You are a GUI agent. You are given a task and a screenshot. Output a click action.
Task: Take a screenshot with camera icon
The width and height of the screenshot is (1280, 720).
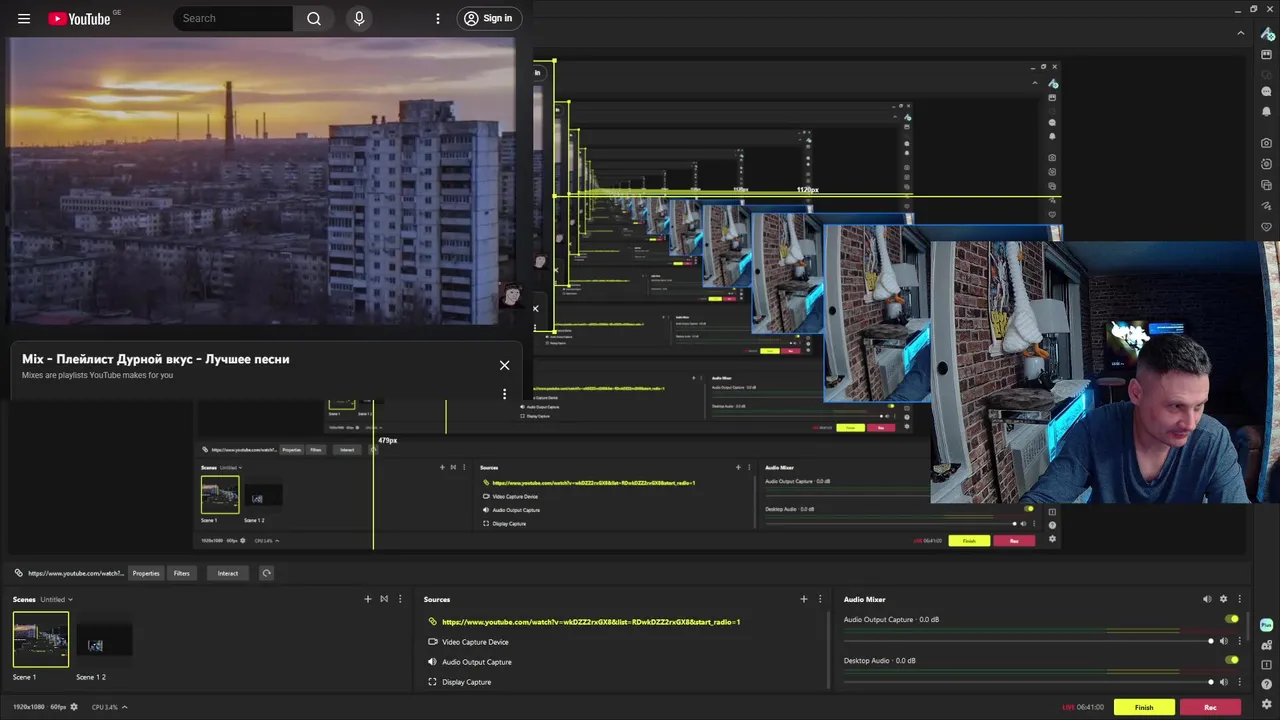coord(1267,143)
